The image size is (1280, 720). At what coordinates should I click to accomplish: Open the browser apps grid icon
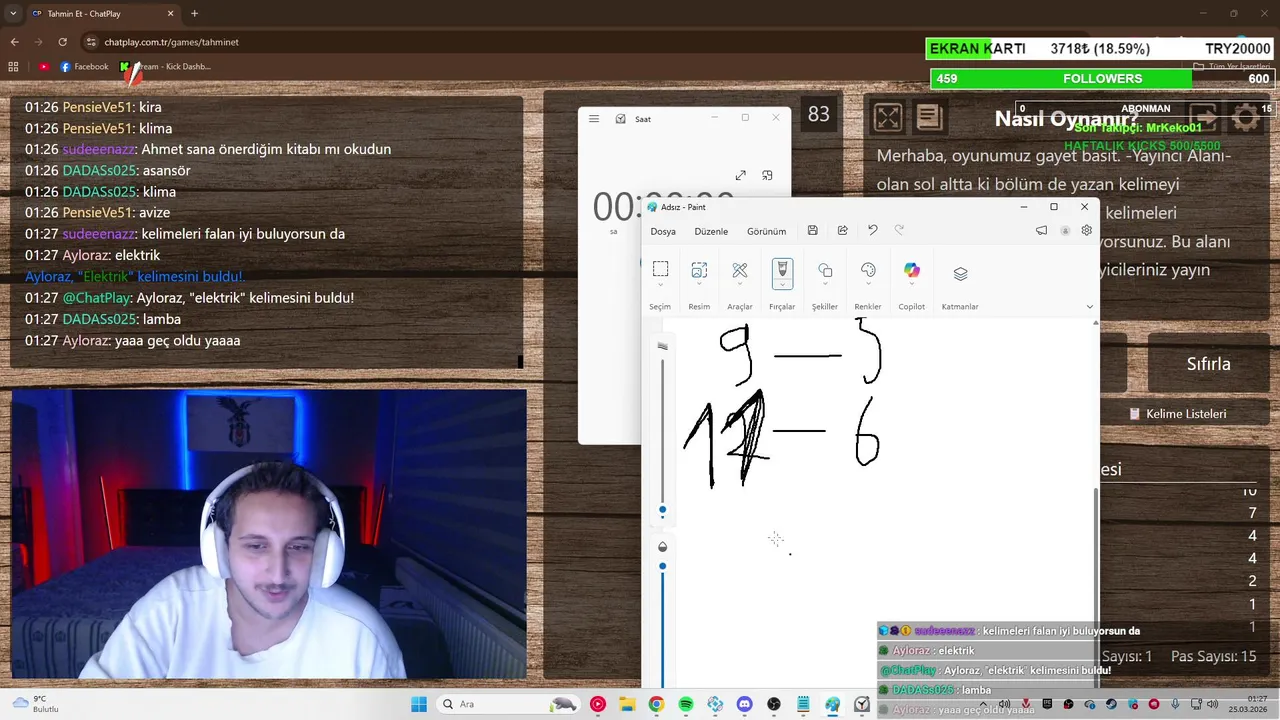(x=13, y=67)
